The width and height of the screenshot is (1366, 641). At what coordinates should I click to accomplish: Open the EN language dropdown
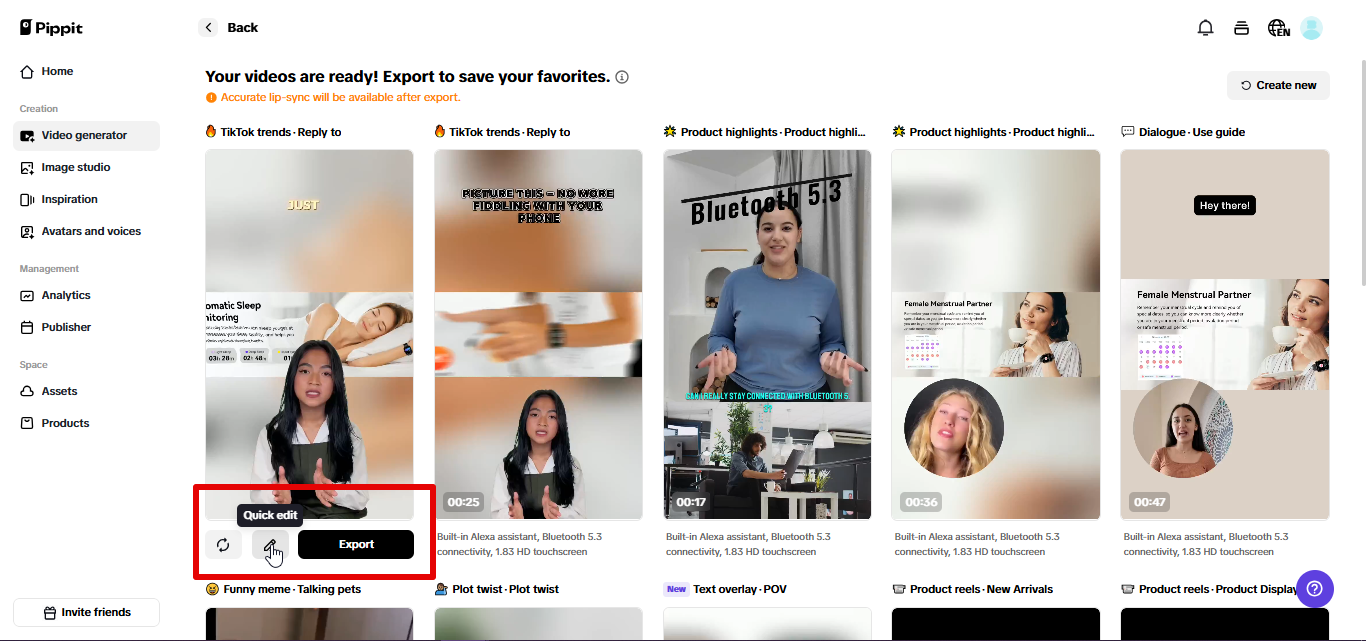(1278, 27)
